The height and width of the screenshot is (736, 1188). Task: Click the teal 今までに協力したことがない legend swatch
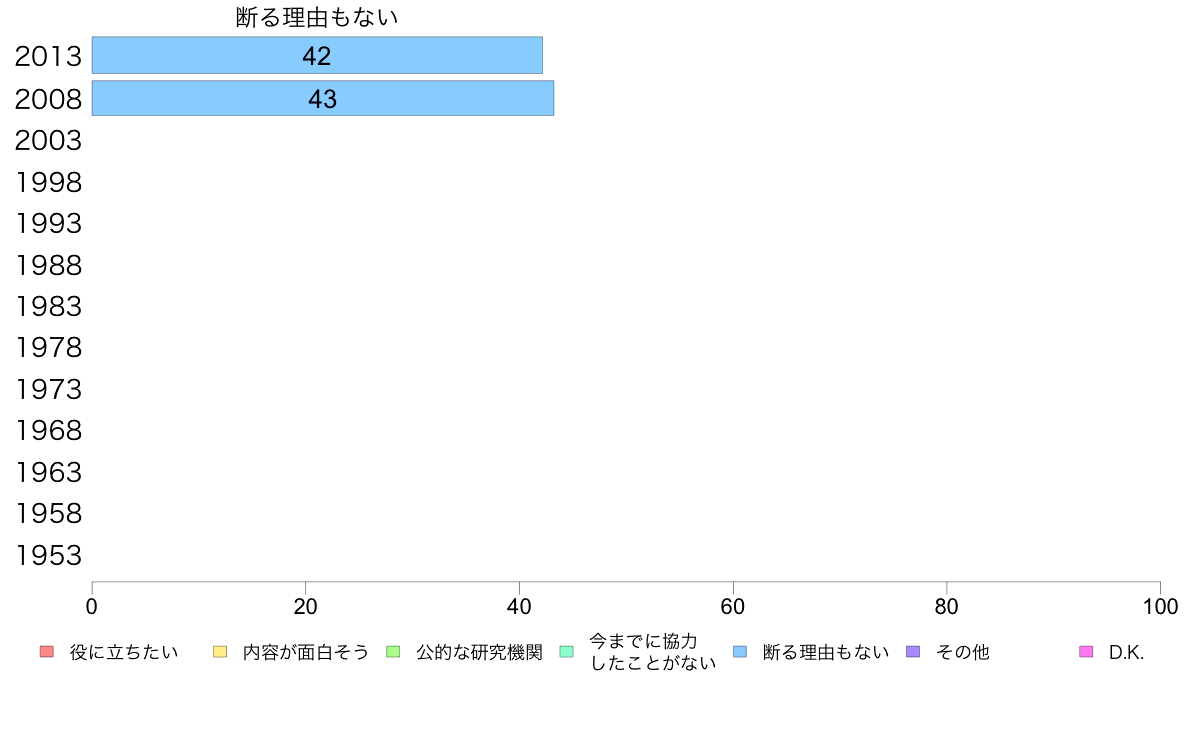(567, 652)
